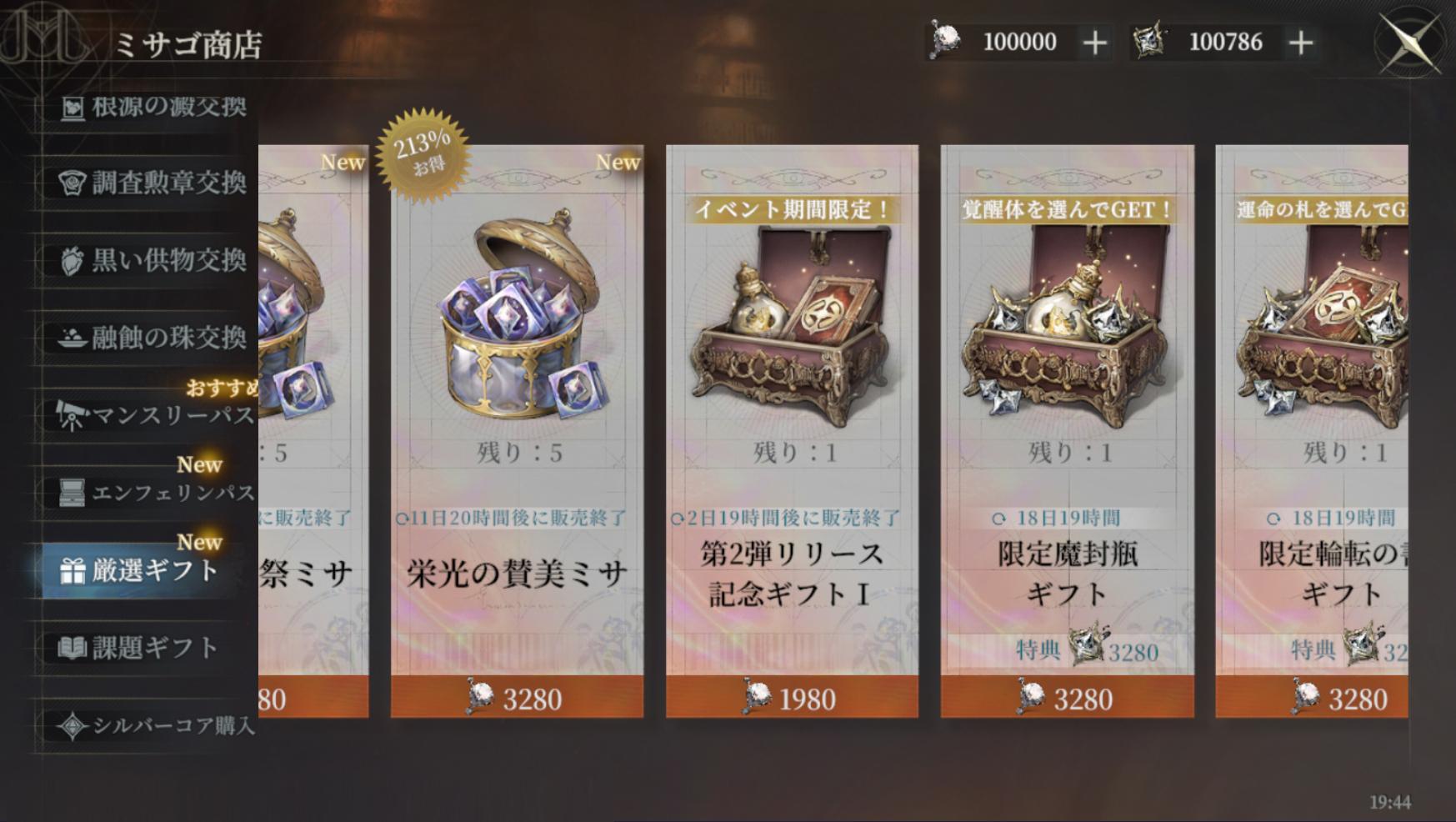Buy 第2弾リリース記念ギフトI for 1980
The image size is (1456, 822).
pyautogui.click(x=792, y=698)
